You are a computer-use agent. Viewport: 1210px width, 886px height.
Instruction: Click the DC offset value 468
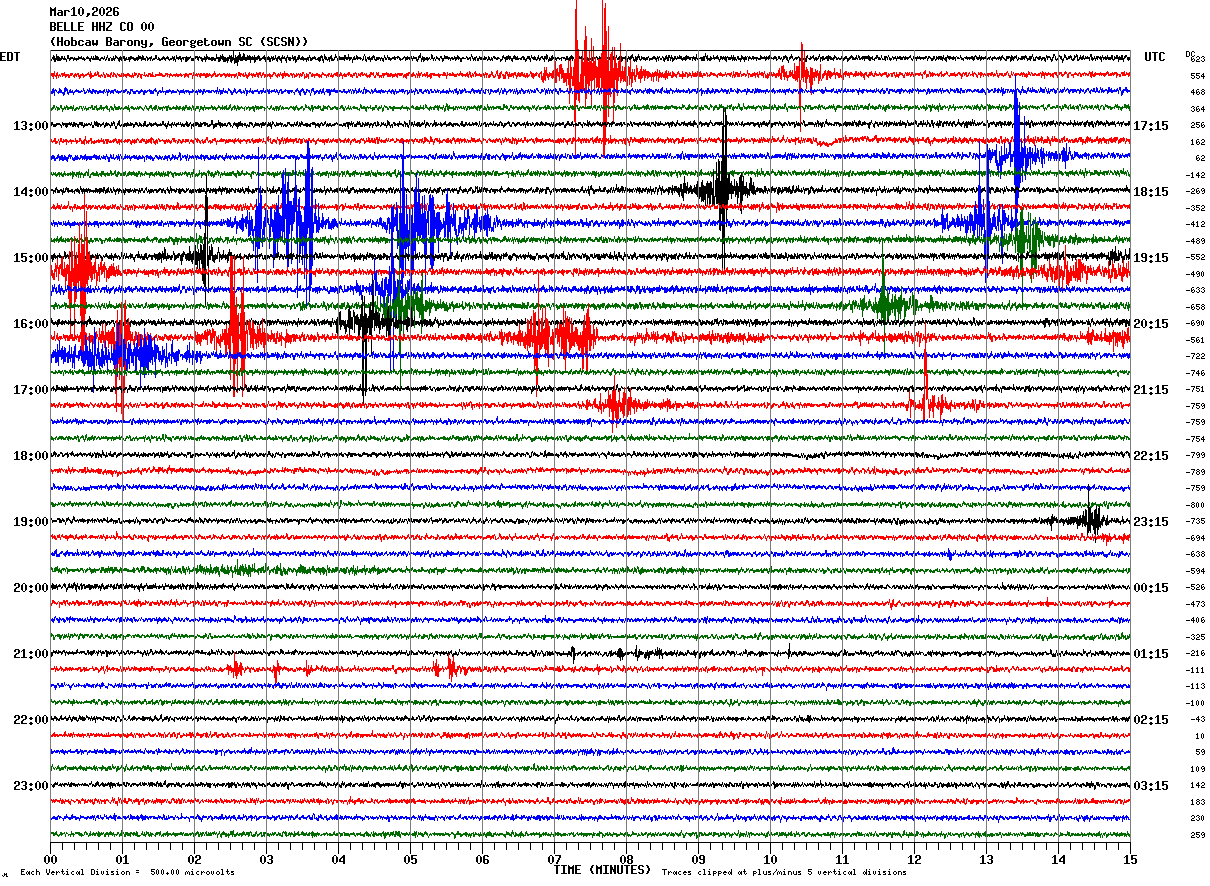1198,93
